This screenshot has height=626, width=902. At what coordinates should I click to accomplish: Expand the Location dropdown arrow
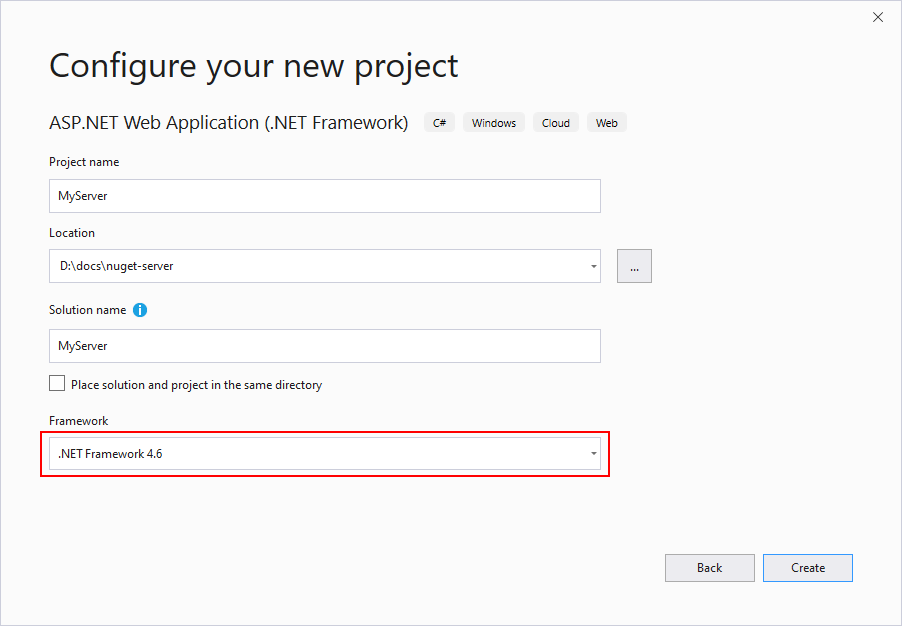(x=593, y=266)
